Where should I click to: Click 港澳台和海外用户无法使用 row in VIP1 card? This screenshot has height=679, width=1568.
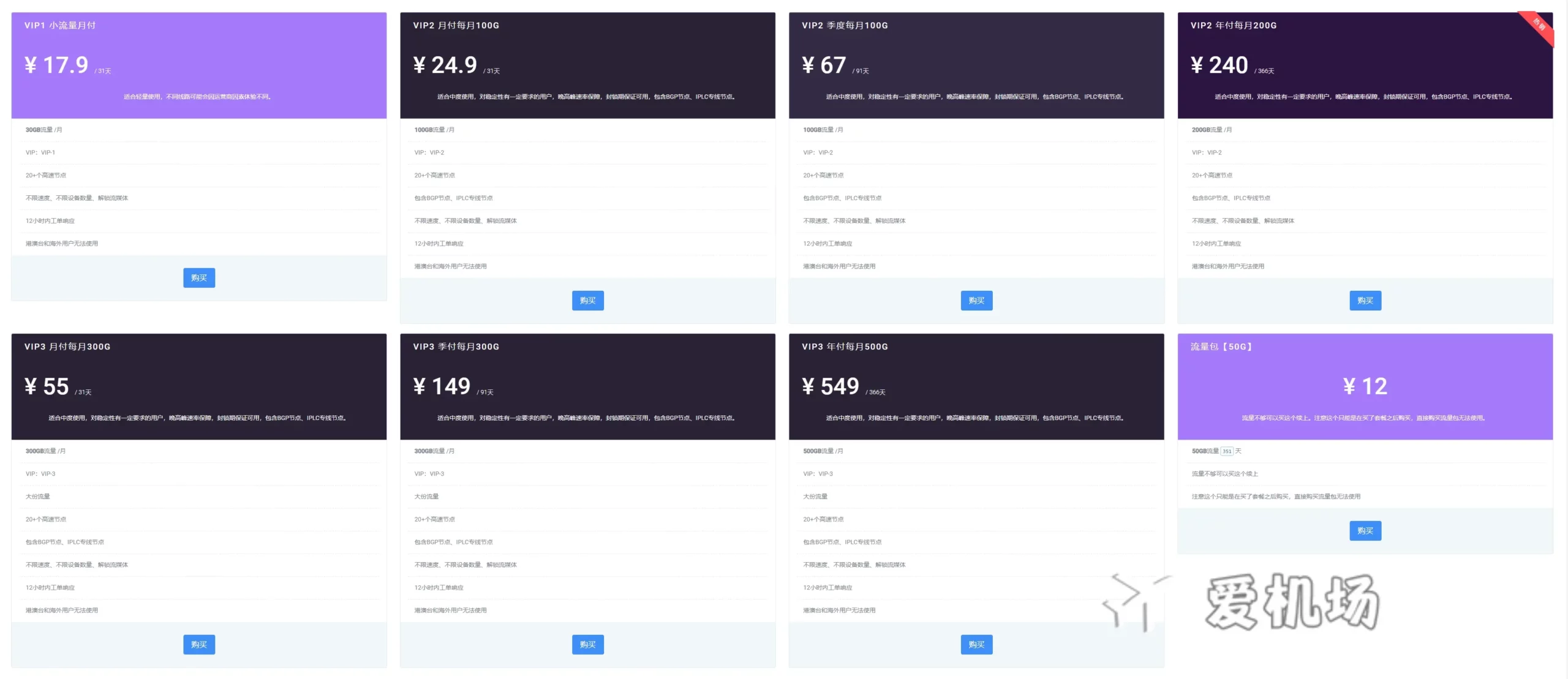coord(199,244)
